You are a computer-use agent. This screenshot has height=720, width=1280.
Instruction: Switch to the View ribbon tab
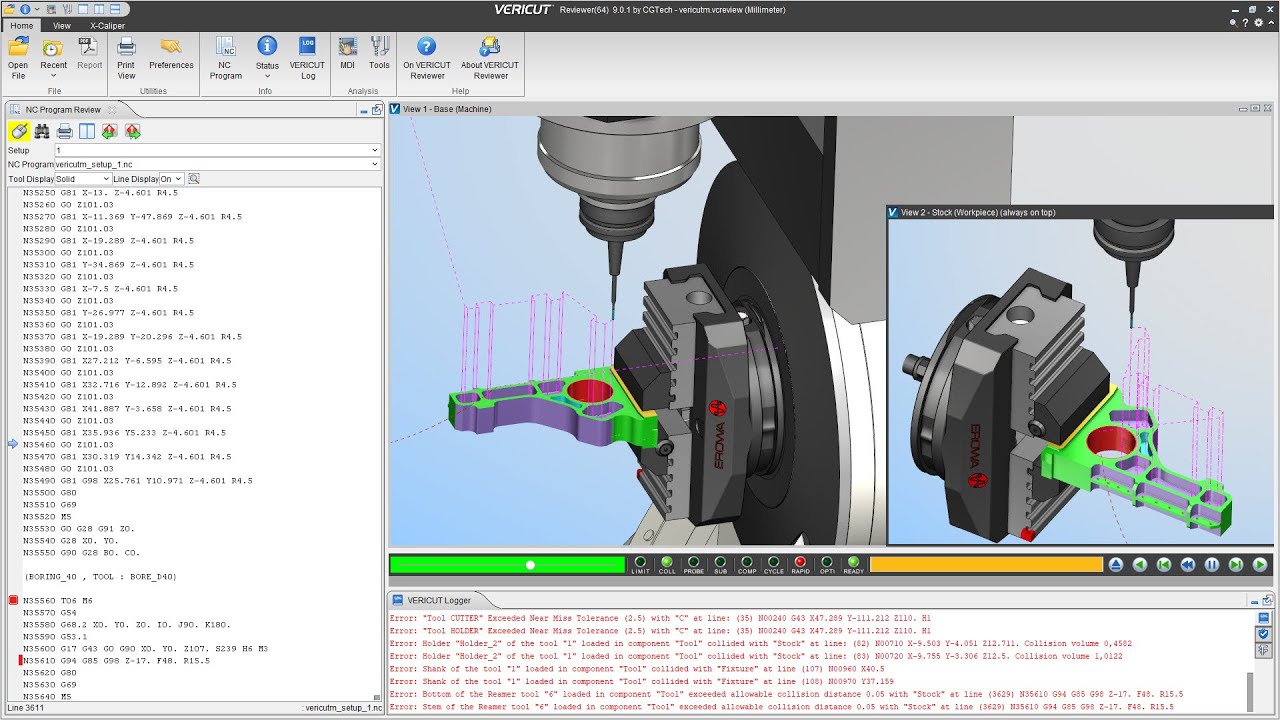[62, 25]
